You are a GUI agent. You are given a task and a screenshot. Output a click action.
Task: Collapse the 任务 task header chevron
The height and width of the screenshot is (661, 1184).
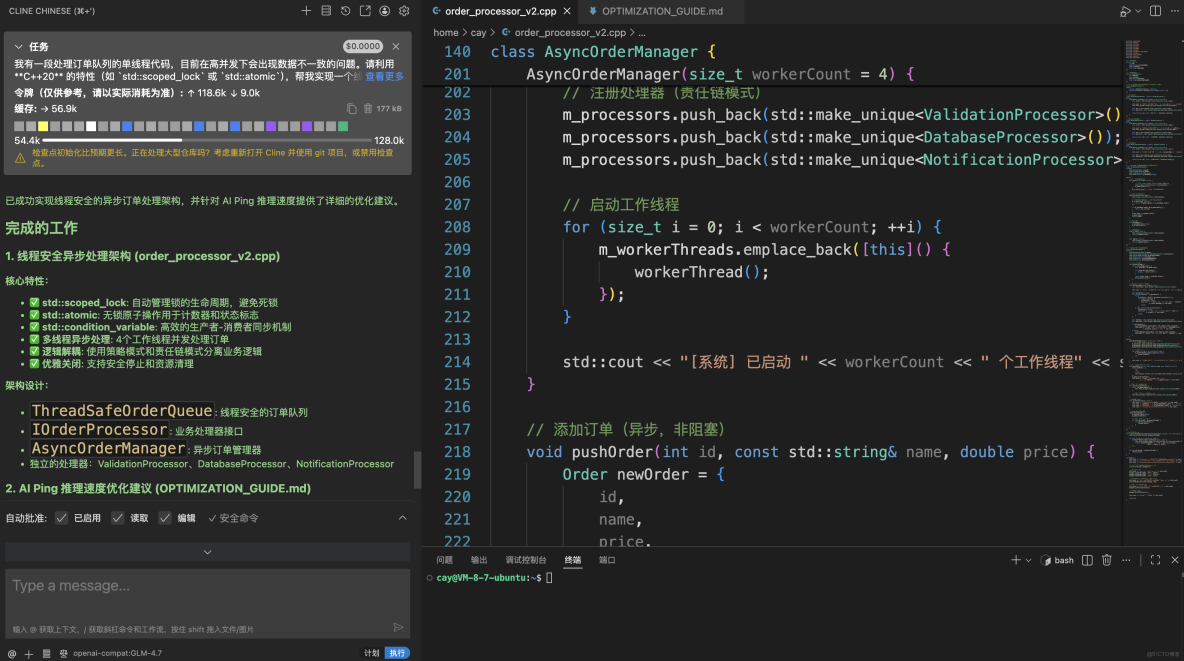18,47
